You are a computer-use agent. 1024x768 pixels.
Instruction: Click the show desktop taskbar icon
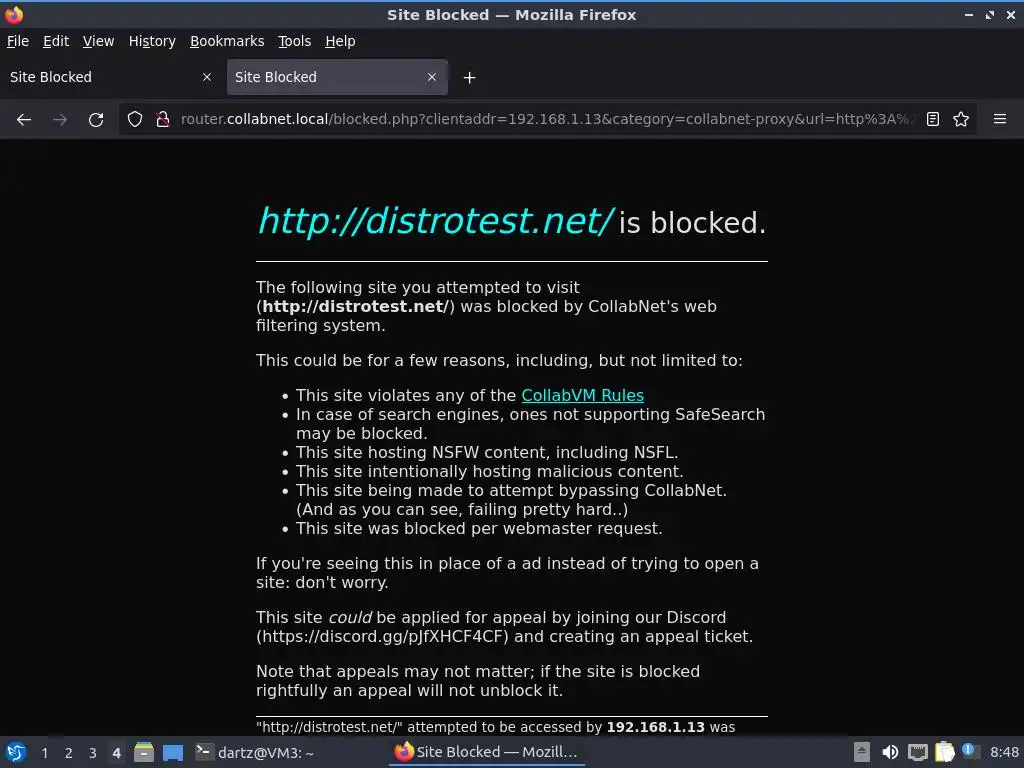click(x=172, y=753)
